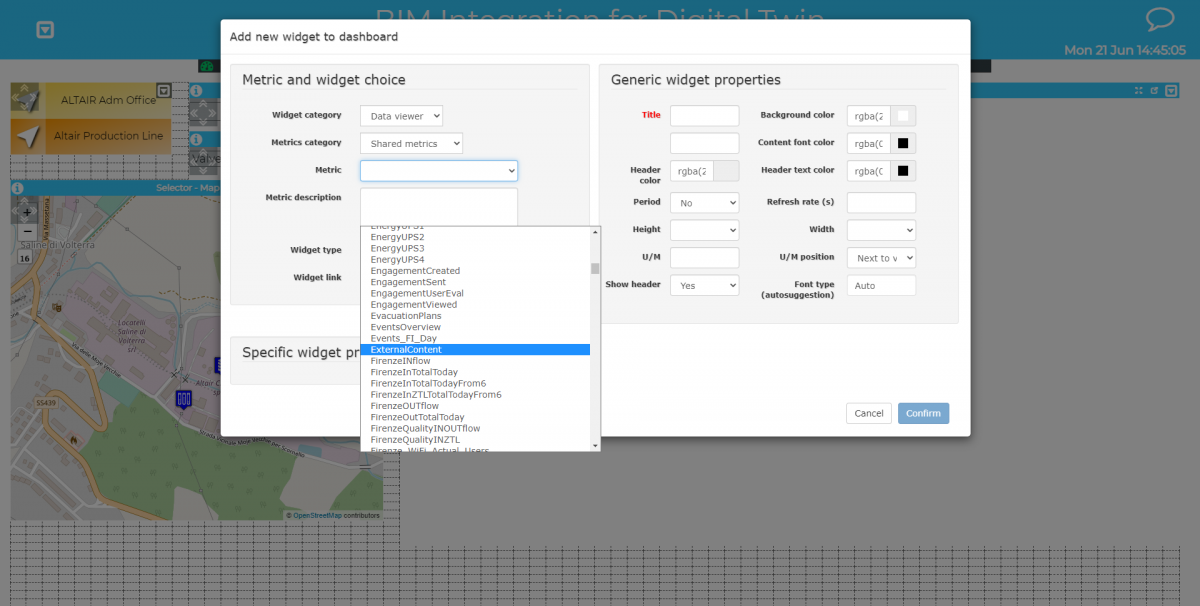
Task: Open the Show header dropdown
Action: pyautogui.click(x=704, y=285)
